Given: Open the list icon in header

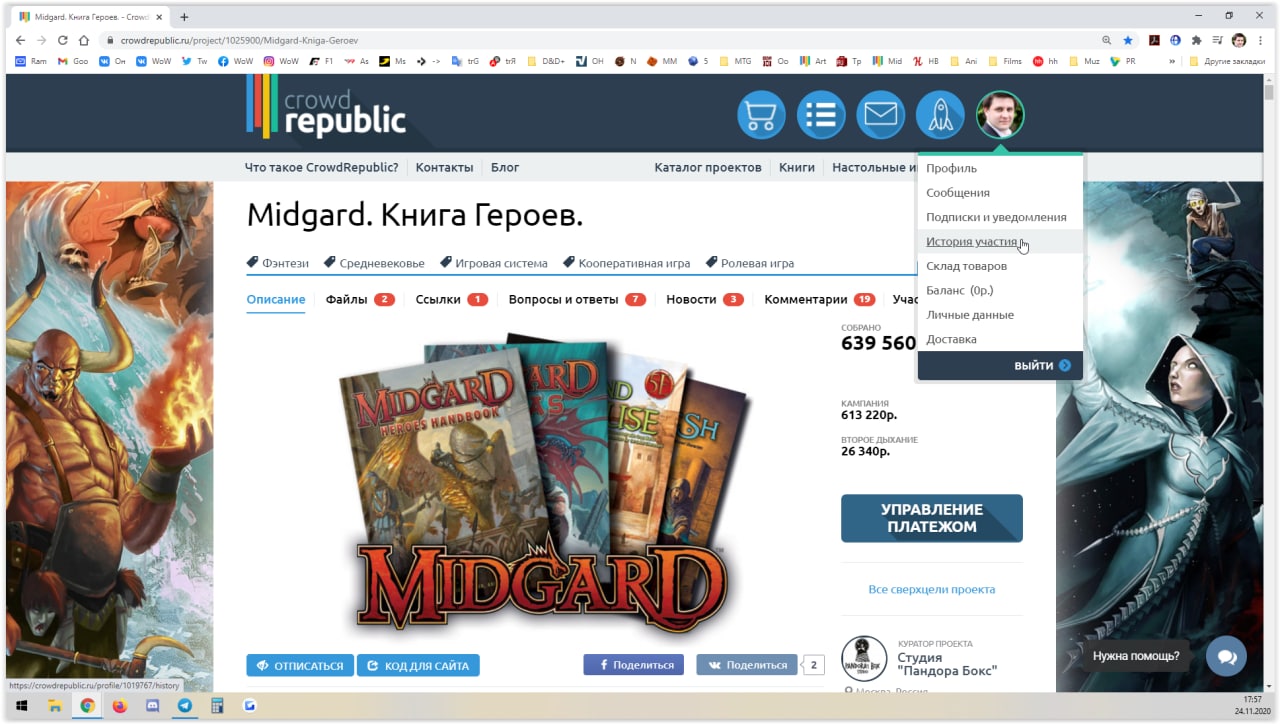Looking at the screenshot, I should click(821, 115).
